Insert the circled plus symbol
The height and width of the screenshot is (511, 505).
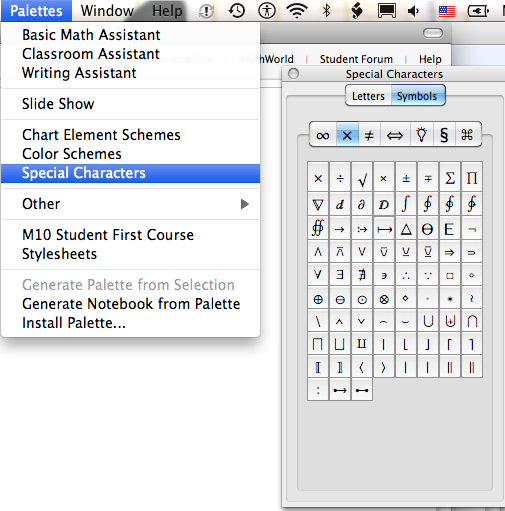318,299
